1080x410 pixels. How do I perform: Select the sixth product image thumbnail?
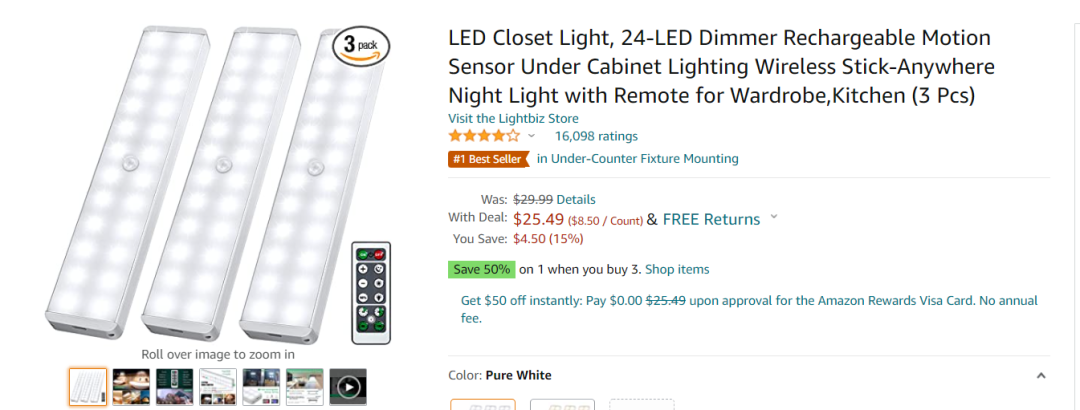[304, 387]
